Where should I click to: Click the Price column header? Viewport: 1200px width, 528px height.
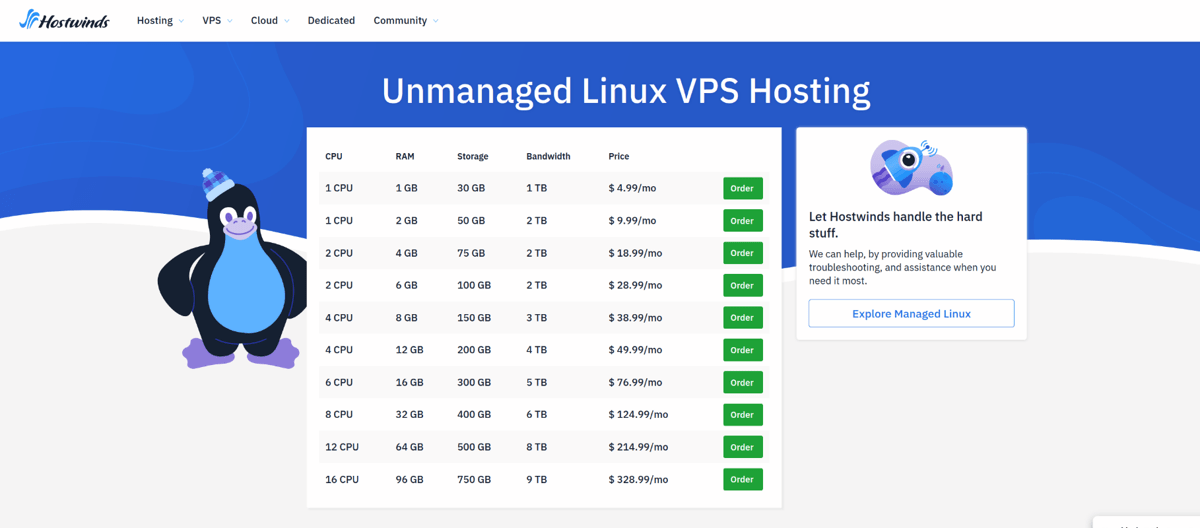coord(619,156)
